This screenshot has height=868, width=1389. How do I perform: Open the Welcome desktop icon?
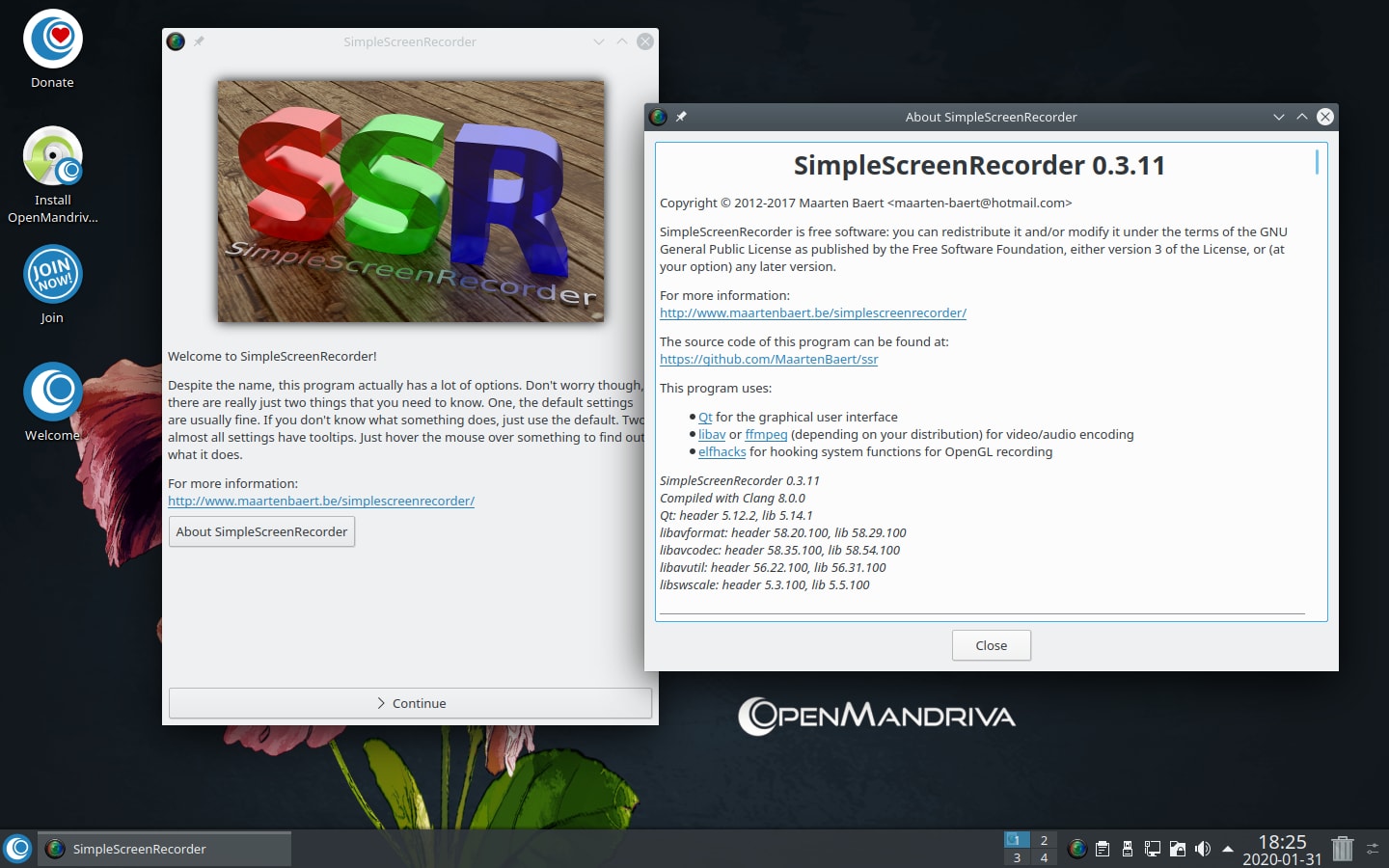click(53, 392)
